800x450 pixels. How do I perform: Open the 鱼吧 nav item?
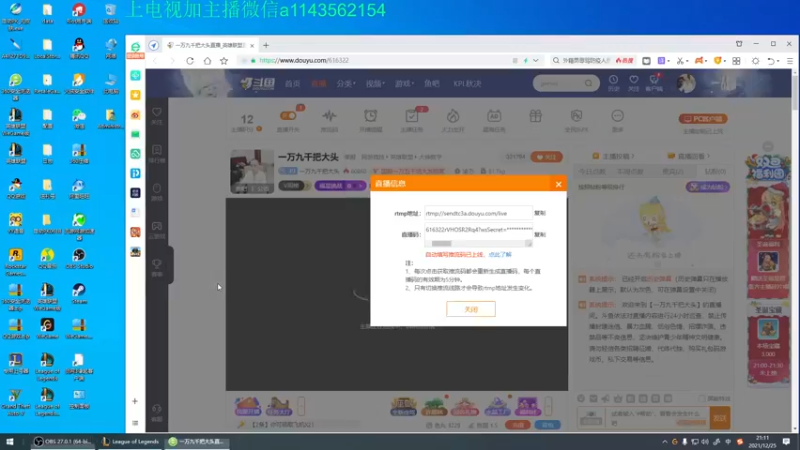tap(432, 84)
